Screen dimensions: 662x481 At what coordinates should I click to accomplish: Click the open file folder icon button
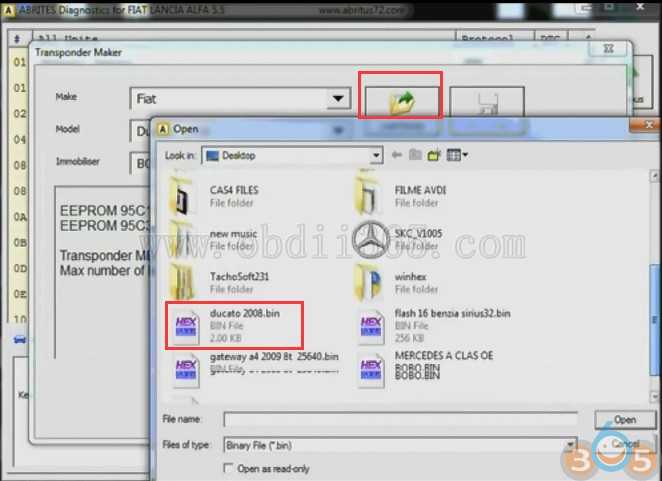(x=402, y=101)
